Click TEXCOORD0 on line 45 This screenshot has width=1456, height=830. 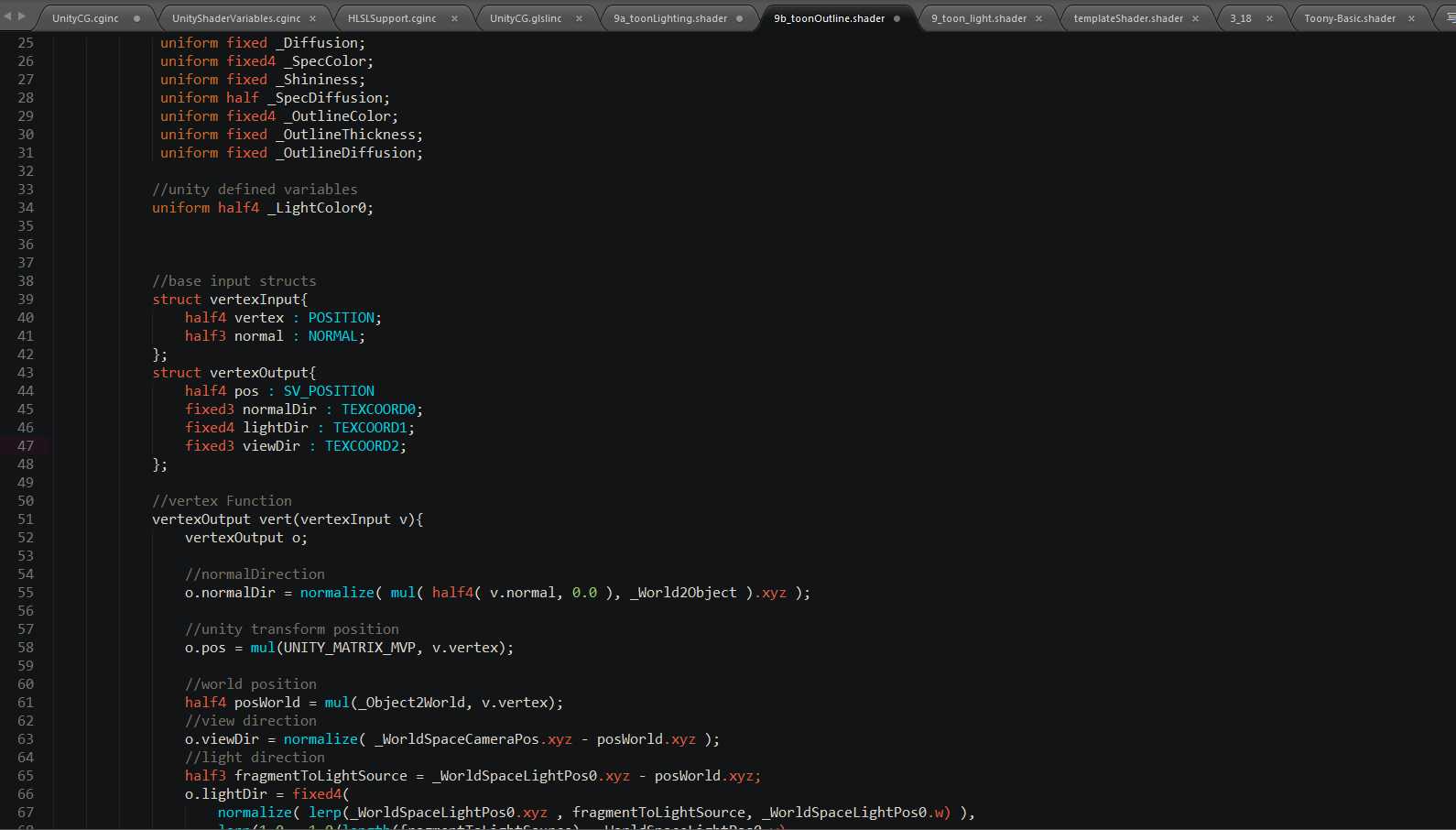pyautogui.click(x=378, y=410)
